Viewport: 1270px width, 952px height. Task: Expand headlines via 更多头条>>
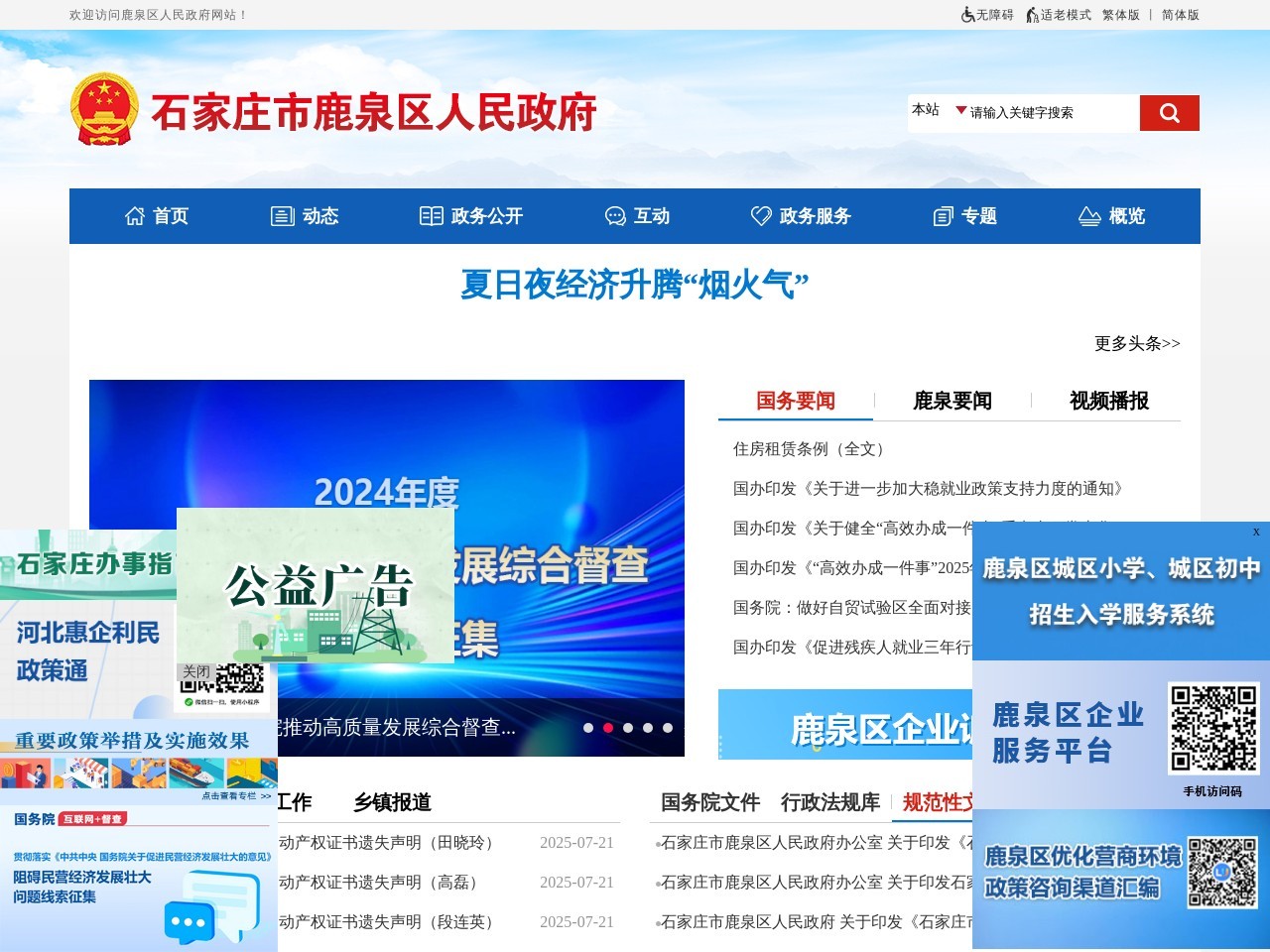tap(1137, 343)
